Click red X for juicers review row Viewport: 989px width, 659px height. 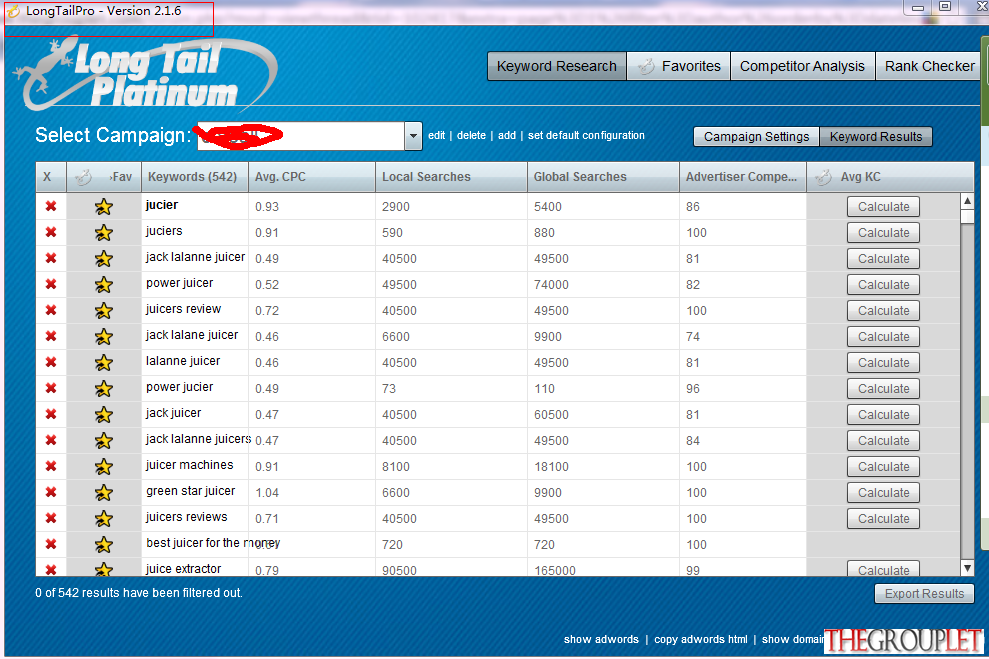[51, 310]
